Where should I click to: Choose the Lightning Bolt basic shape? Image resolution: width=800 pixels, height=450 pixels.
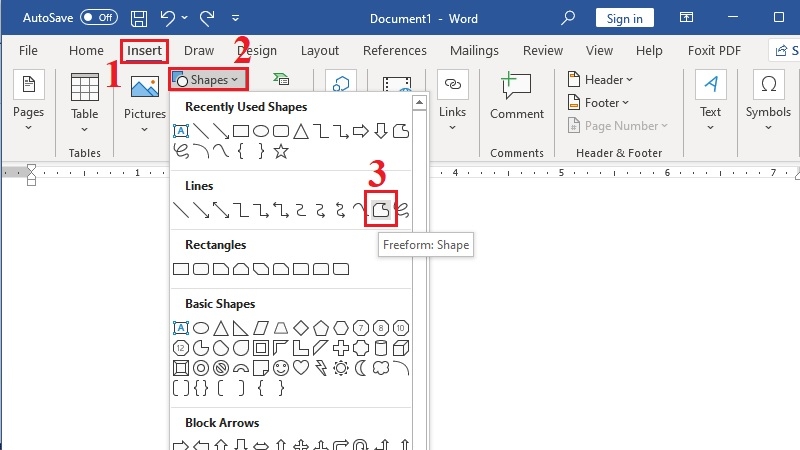pyautogui.click(x=321, y=368)
